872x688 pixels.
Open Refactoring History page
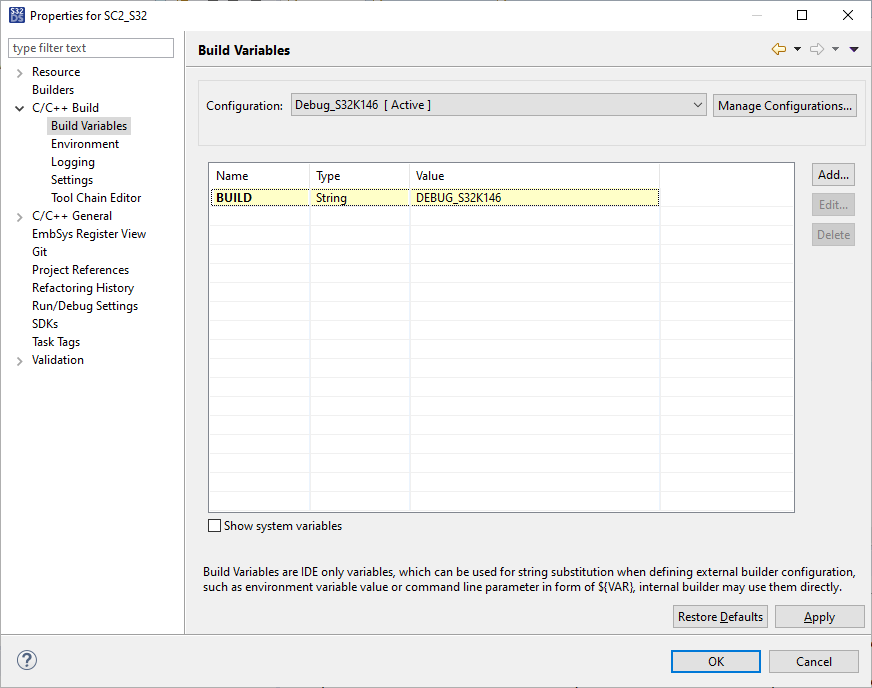pos(83,288)
